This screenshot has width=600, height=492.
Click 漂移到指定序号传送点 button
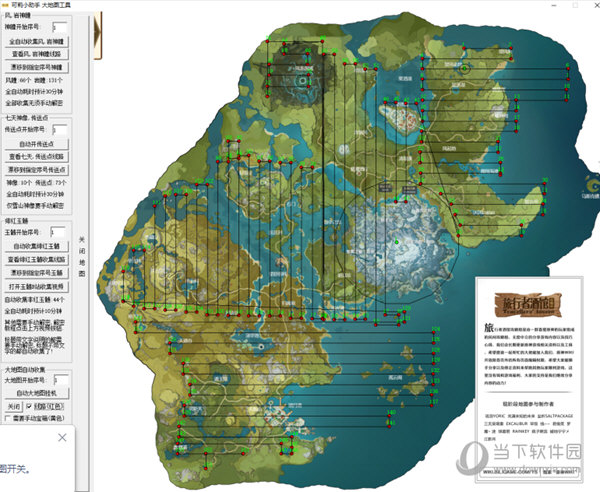click(x=37, y=169)
